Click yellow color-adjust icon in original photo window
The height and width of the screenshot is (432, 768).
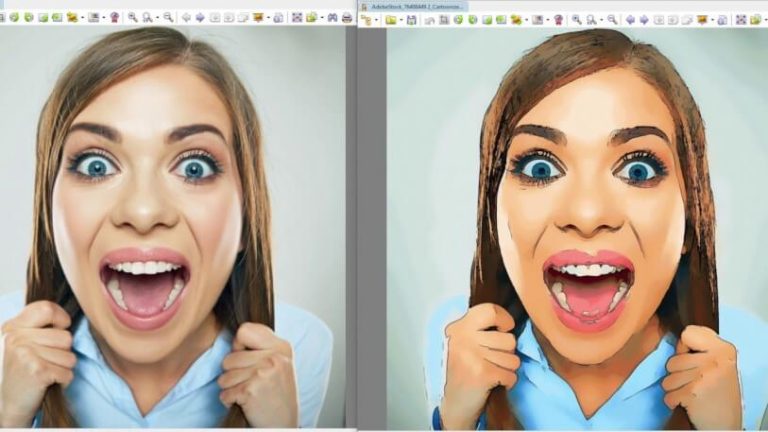tap(72, 18)
